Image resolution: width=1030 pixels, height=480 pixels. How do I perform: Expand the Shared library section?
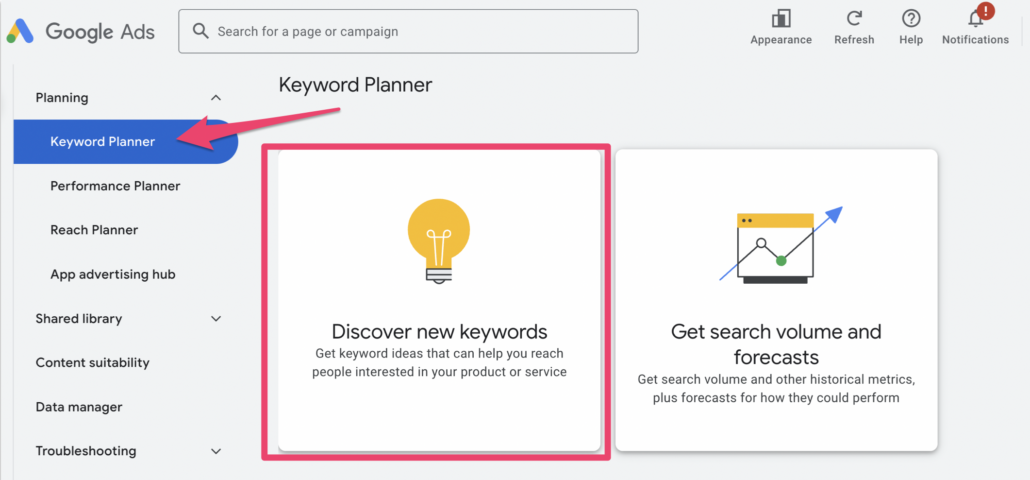tap(216, 319)
